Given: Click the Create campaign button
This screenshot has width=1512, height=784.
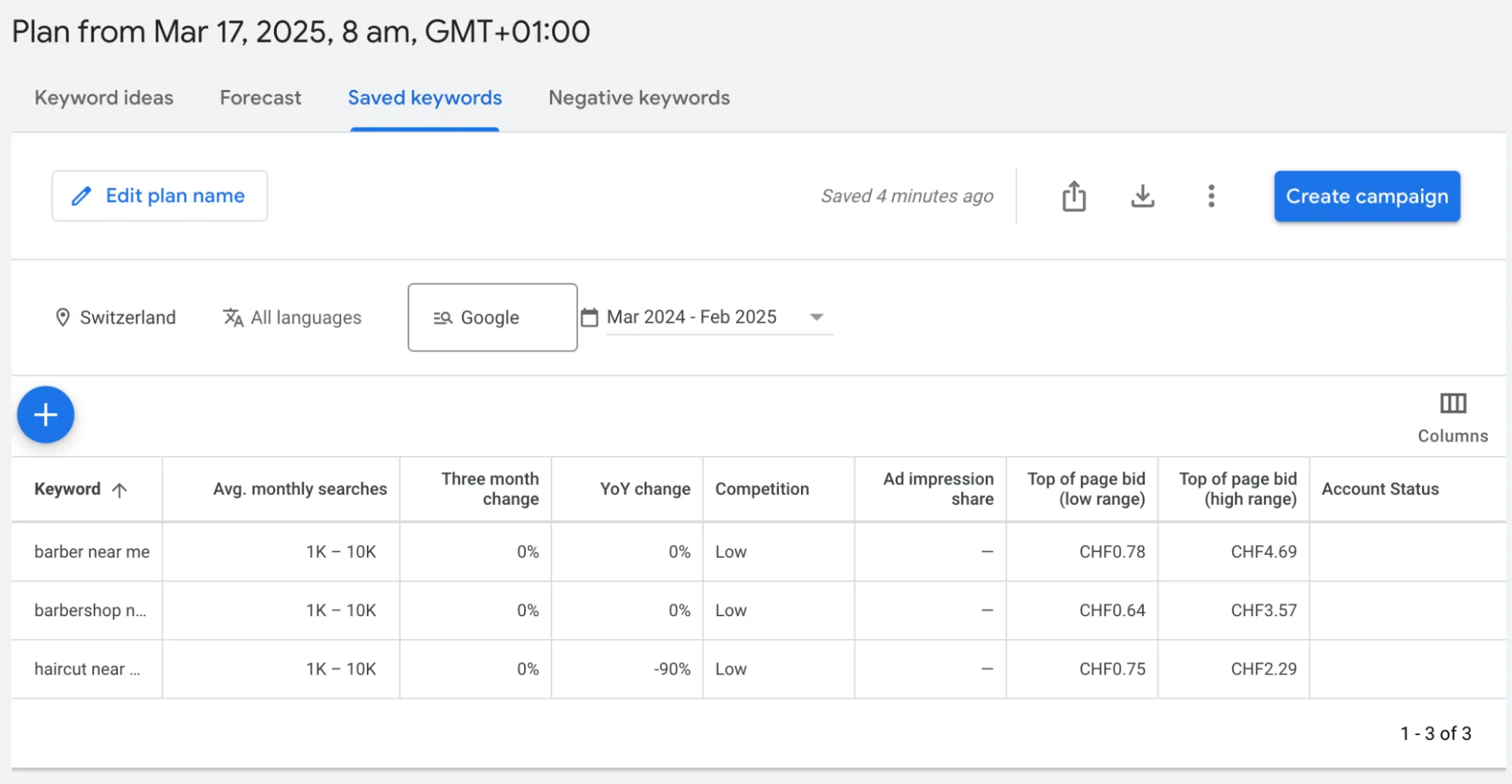Looking at the screenshot, I should coord(1365,196).
